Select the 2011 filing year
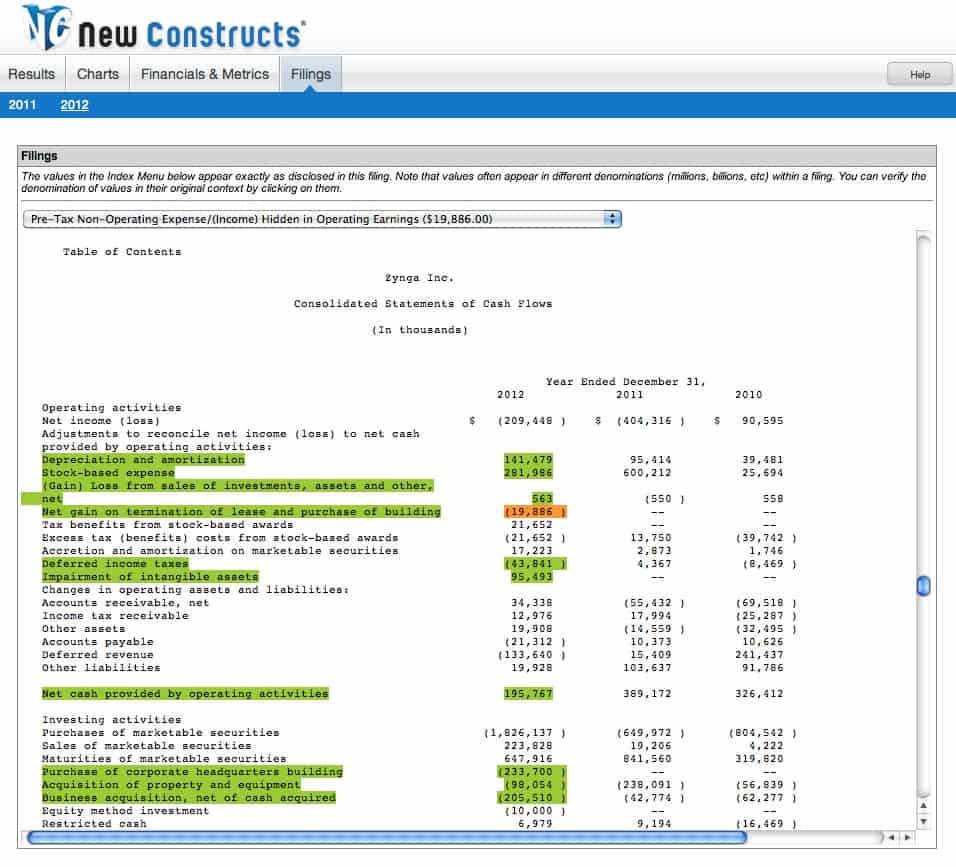The width and height of the screenshot is (956, 867). click(x=22, y=105)
